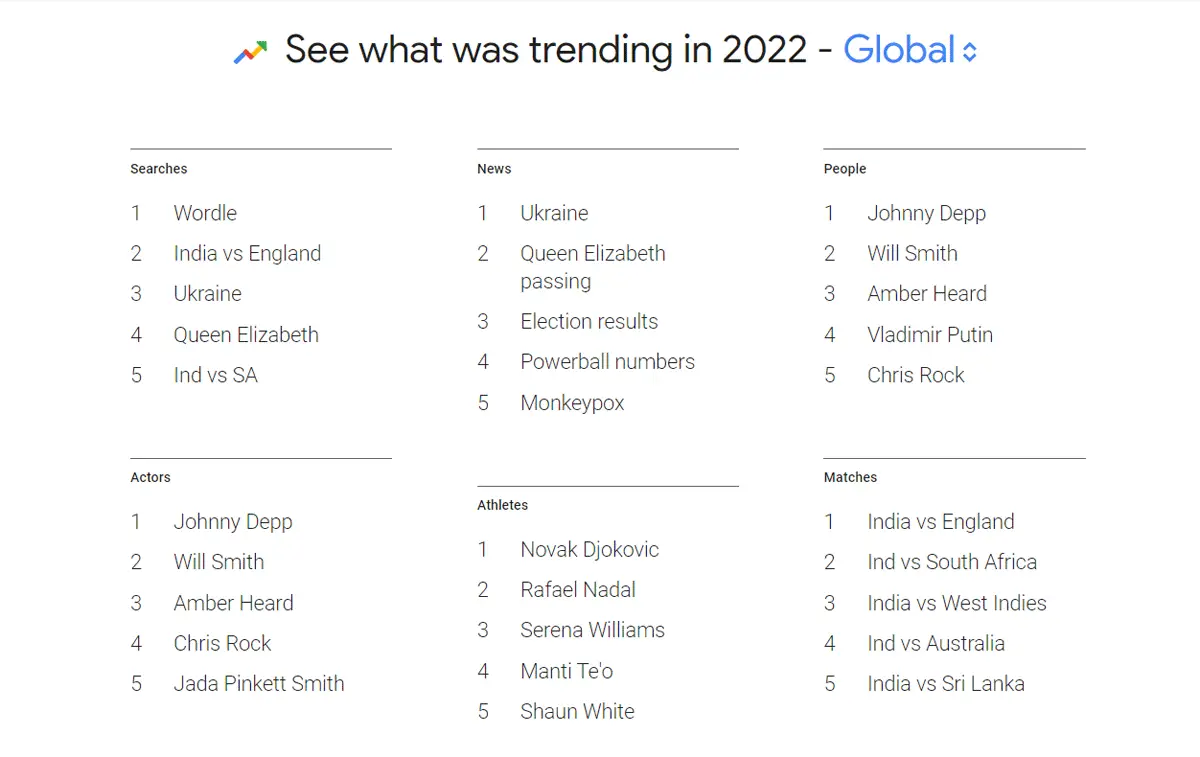The image size is (1200, 757).
Task: Click the up-down chevron next to Global
Action: tap(969, 52)
